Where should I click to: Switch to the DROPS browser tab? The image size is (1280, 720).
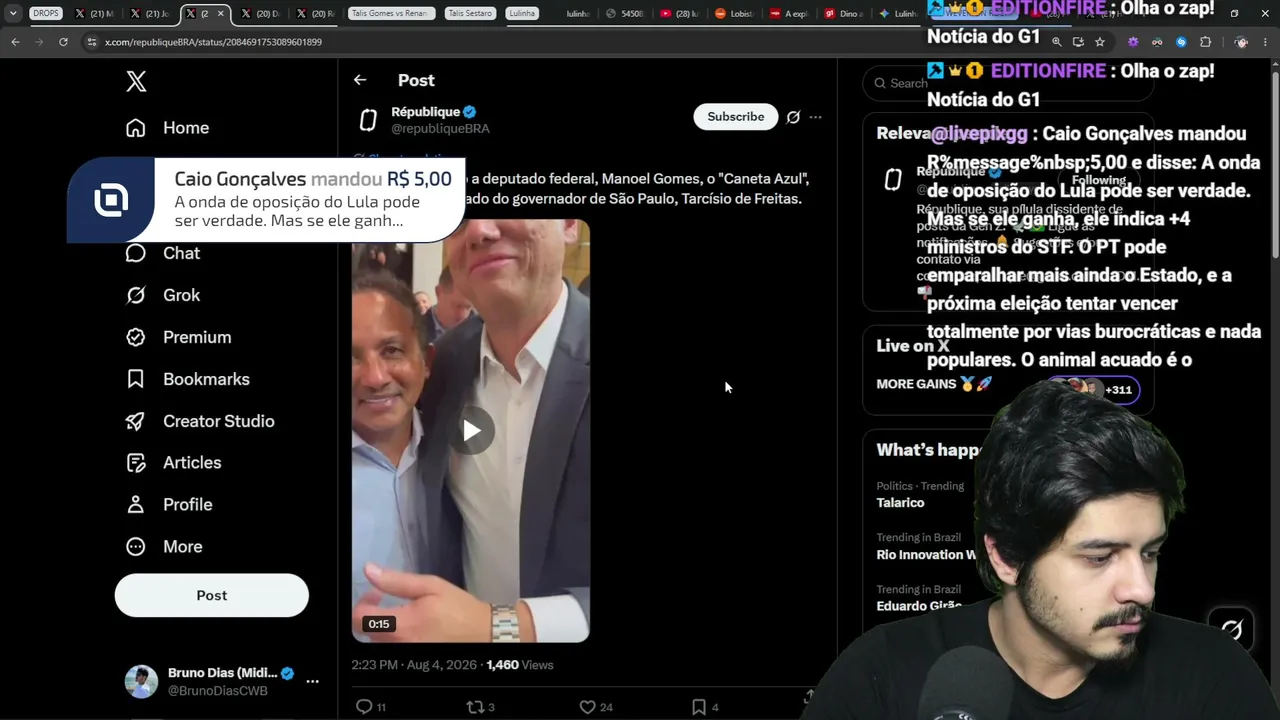click(x=46, y=14)
